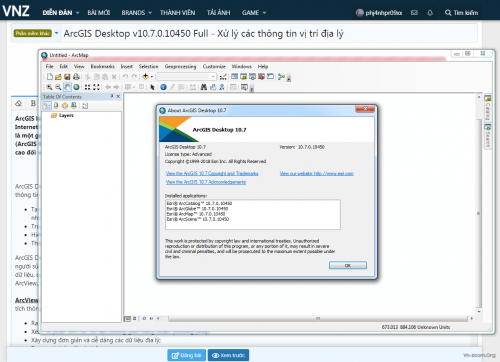Open the Geoprocessing menu
This screenshot has height=362, width=500.
click(180, 67)
